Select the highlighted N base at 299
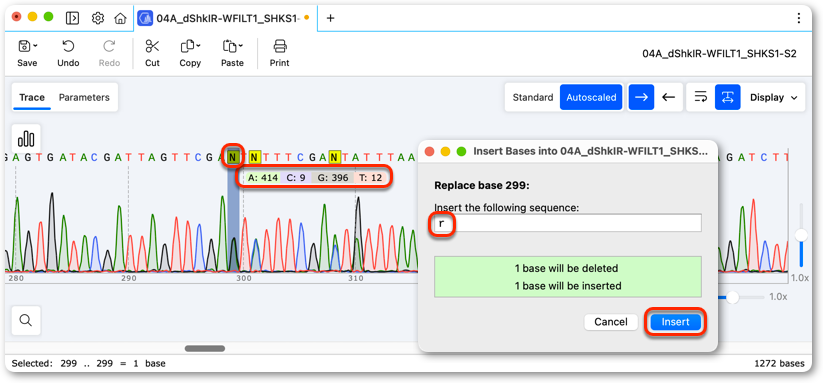This screenshot has height=383, width=823. tap(233, 157)
